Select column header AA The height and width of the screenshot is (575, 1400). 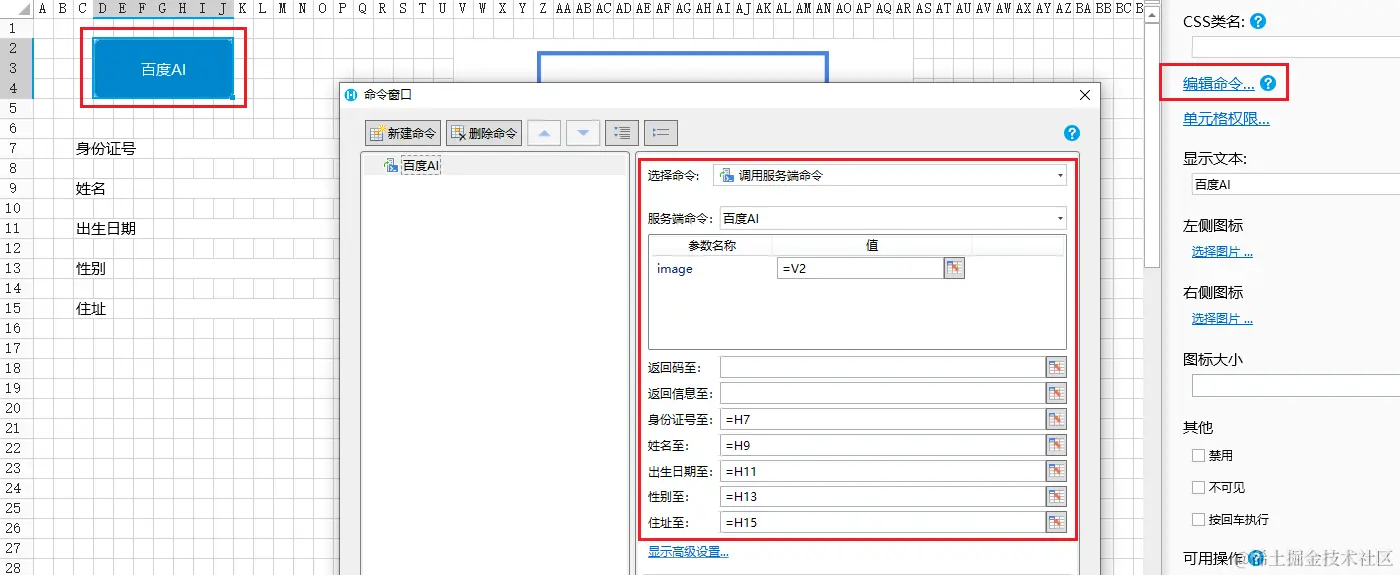[564, 8]
